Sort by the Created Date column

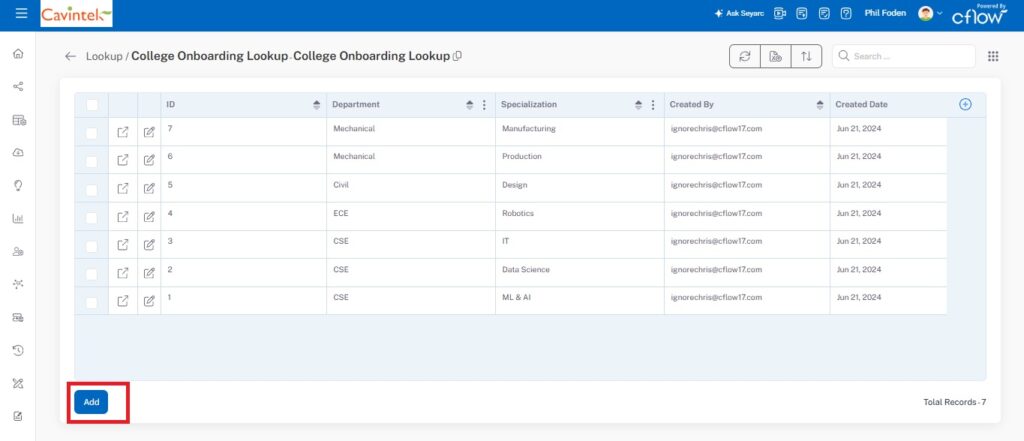coord(861,104)
